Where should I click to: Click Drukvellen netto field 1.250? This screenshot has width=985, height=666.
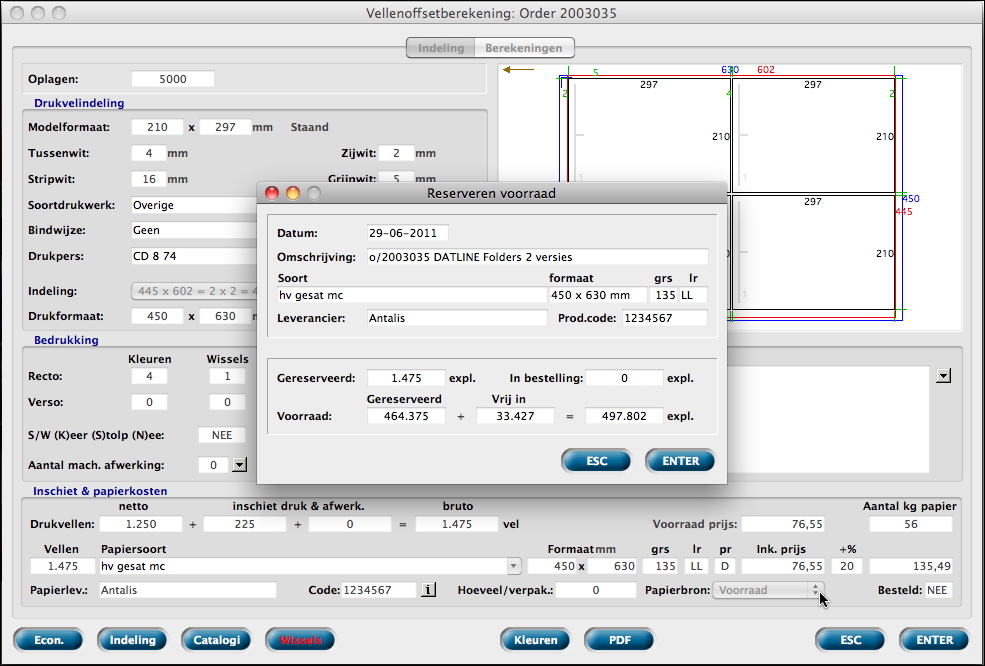tap(141, 524)
